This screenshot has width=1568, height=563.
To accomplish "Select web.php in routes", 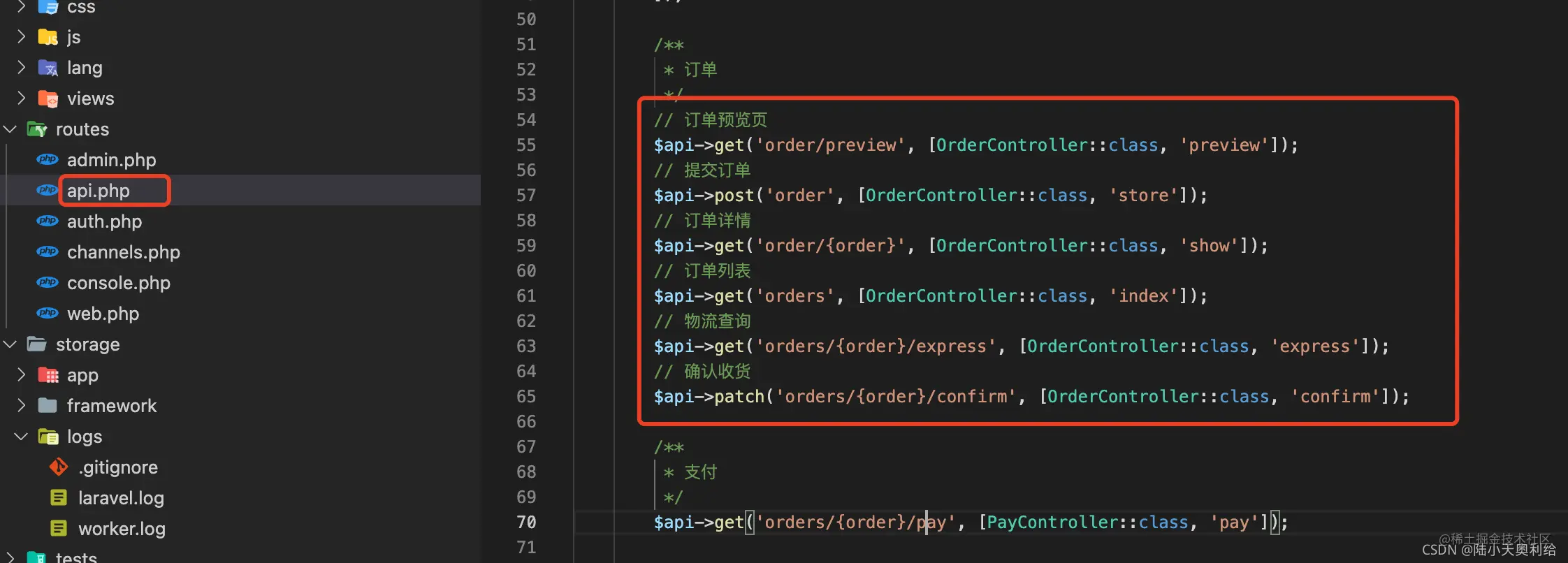I will coord(103,314).
